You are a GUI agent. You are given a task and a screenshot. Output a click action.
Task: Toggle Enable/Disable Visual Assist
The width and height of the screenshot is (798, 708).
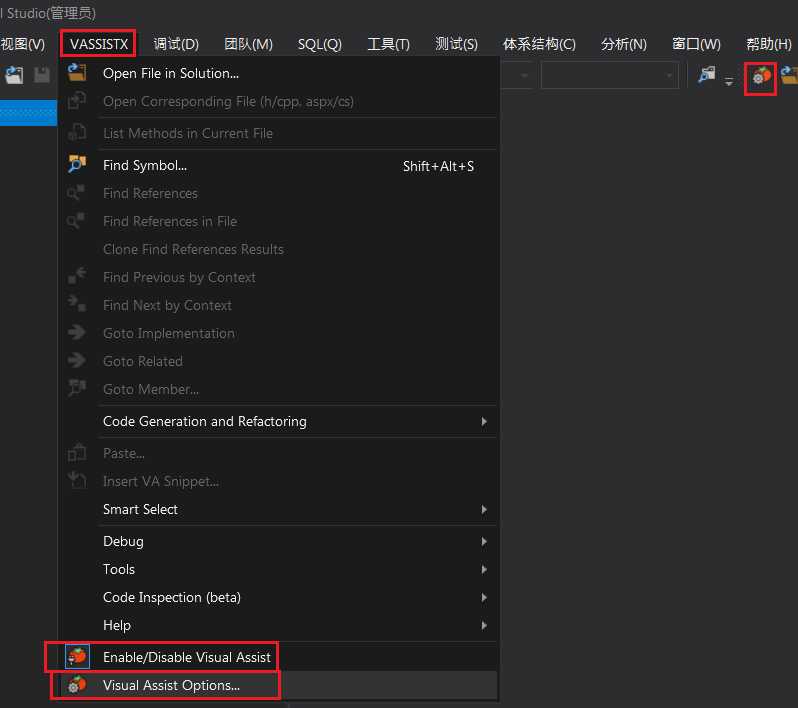tap(278, 657)
